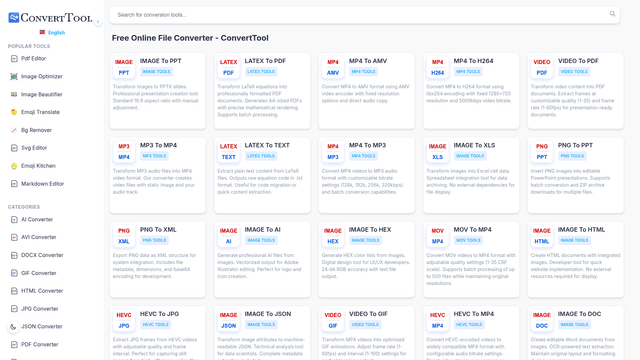Click the IMAGE PPT format icon
Screen dimensions: 640x360
[x=124, y=67]
